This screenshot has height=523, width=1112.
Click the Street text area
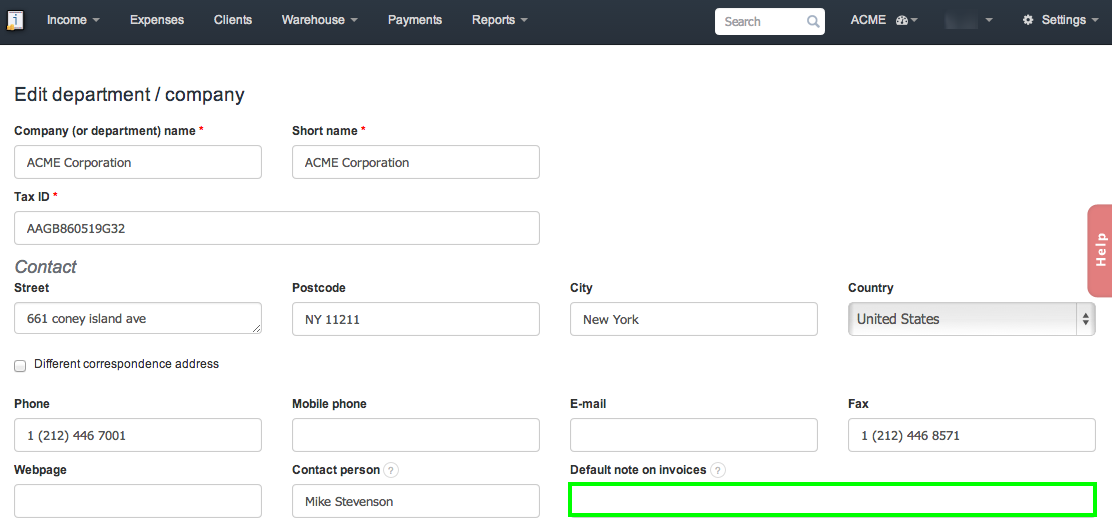pos(138,319)
